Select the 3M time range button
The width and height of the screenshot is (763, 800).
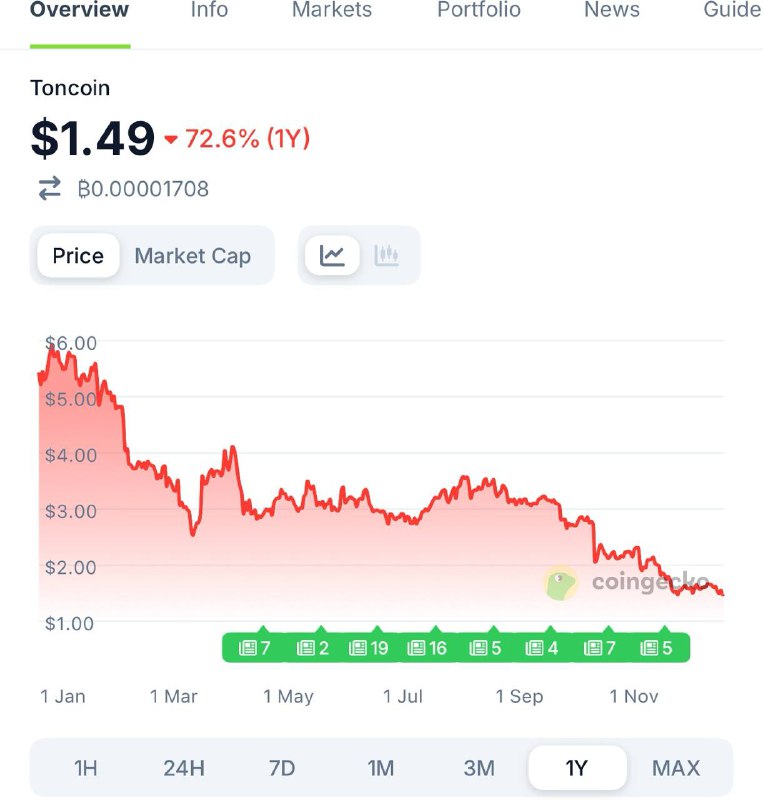point(479,768)
